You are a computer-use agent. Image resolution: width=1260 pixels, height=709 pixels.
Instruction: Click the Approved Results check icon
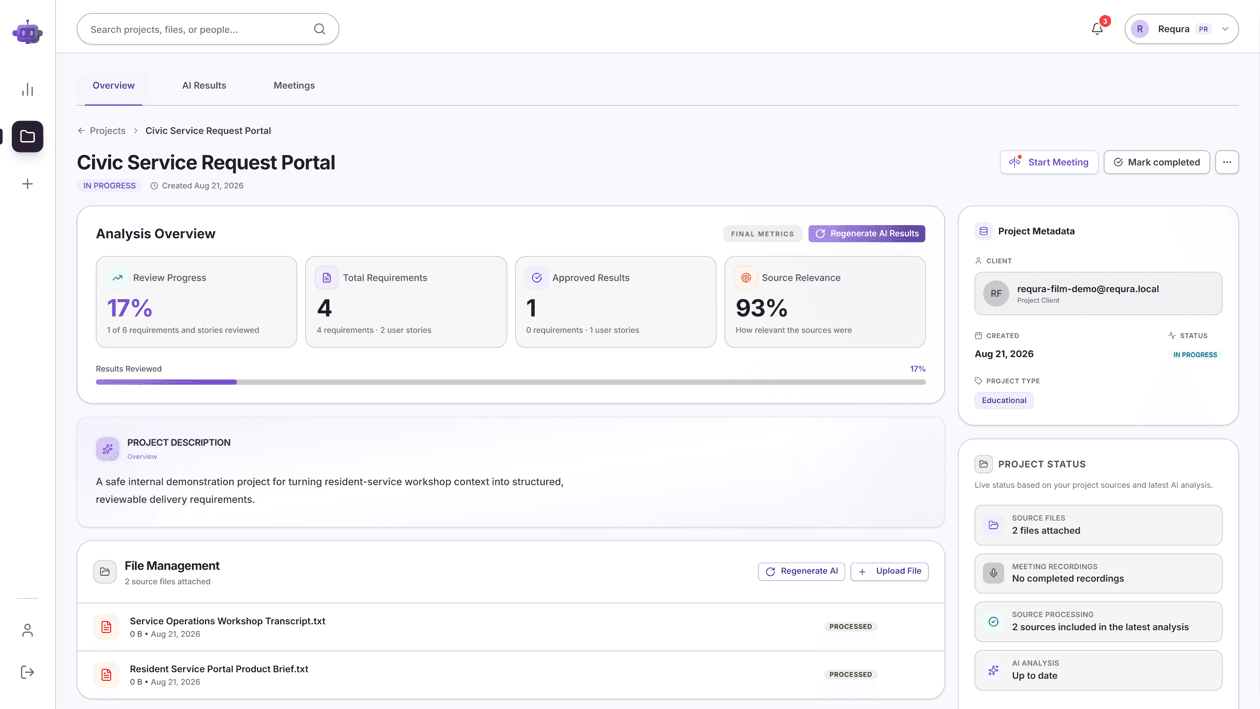pos(537,278)
